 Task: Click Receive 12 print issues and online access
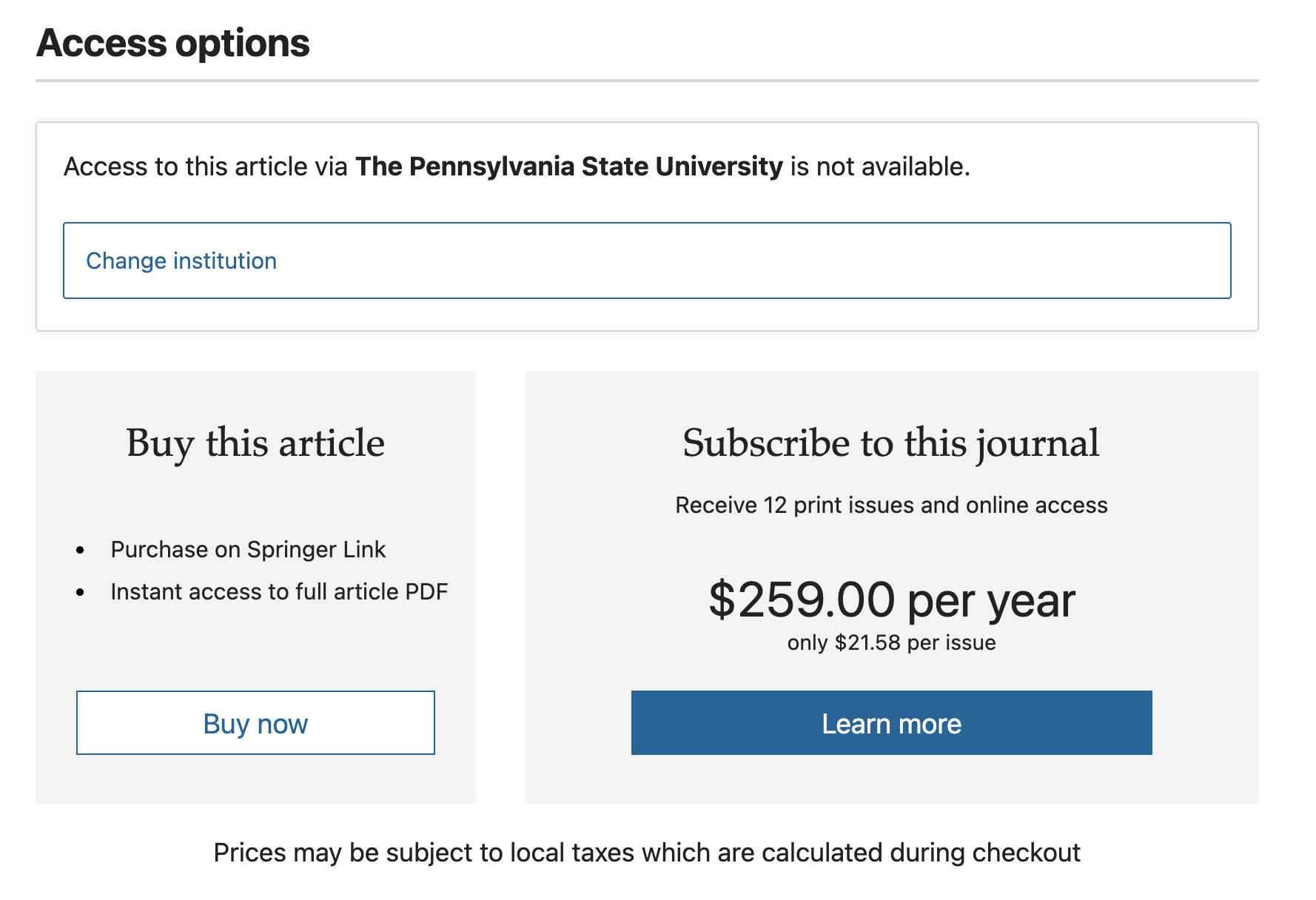point(891,505)
